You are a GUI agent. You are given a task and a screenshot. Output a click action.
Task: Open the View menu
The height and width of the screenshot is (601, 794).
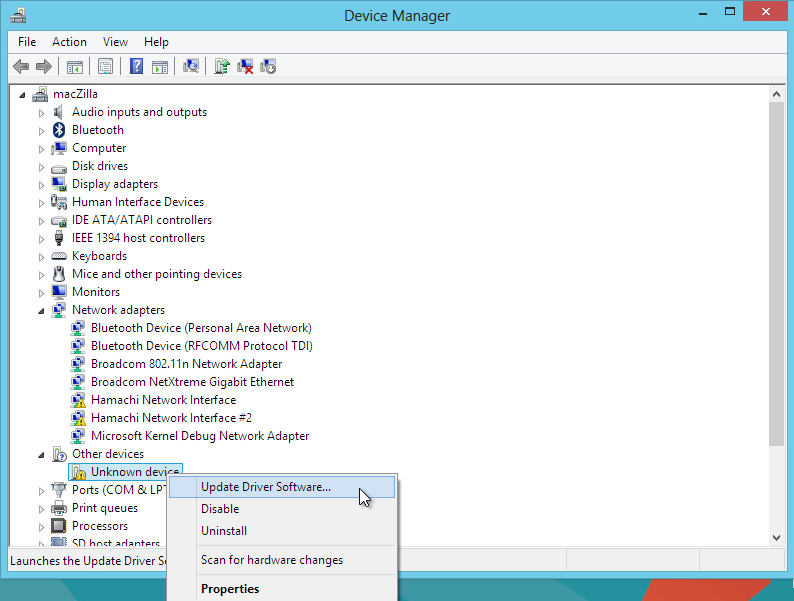tap(115, 42)
